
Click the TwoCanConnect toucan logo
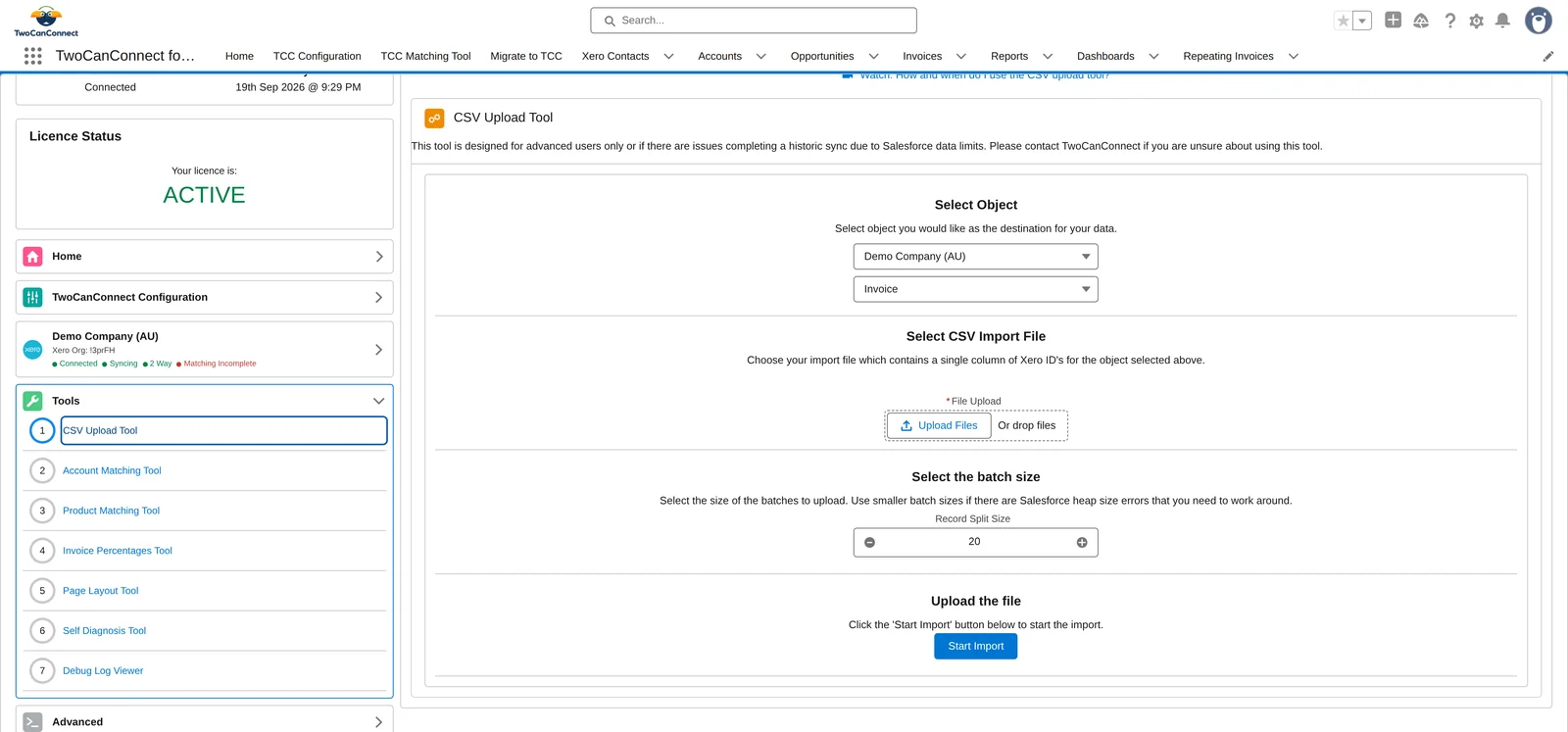[46, 21]
